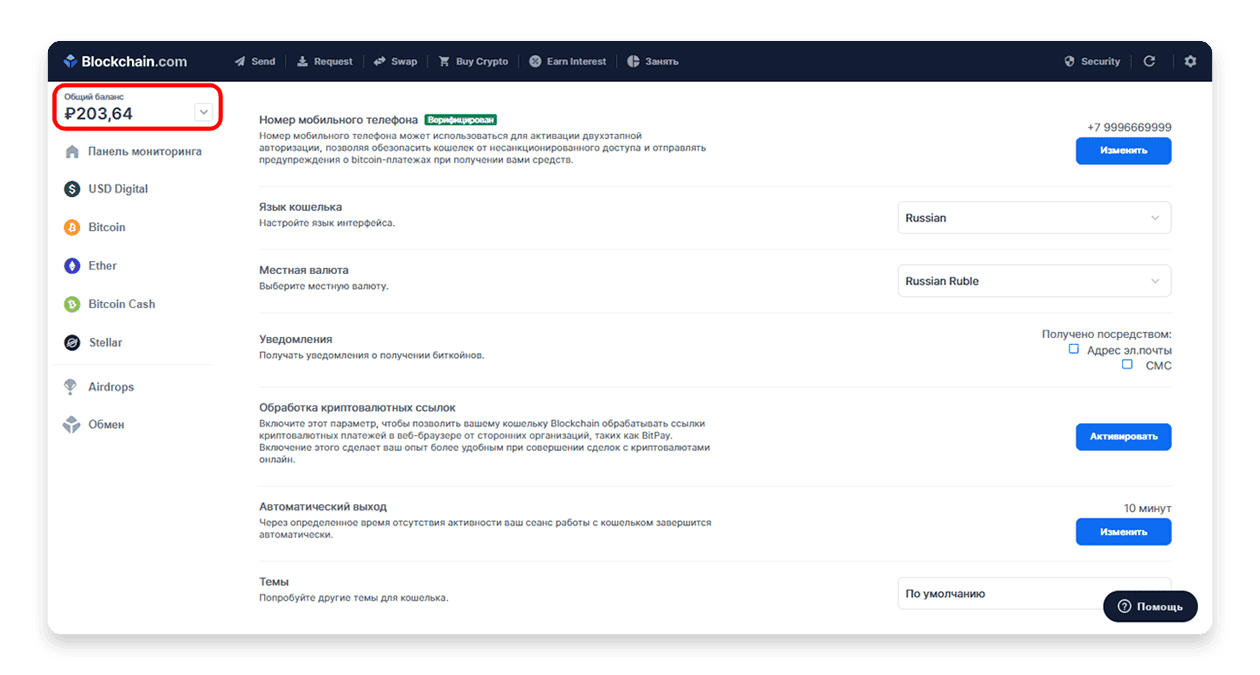
Task: Go to Панель мониторинга in sidebar
Action: pyautogui.click(x=135, y=152)
